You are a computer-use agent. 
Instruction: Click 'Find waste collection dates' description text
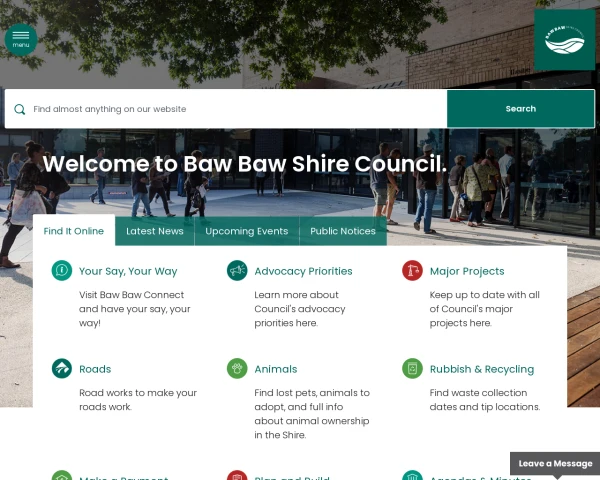click(485, 400)
